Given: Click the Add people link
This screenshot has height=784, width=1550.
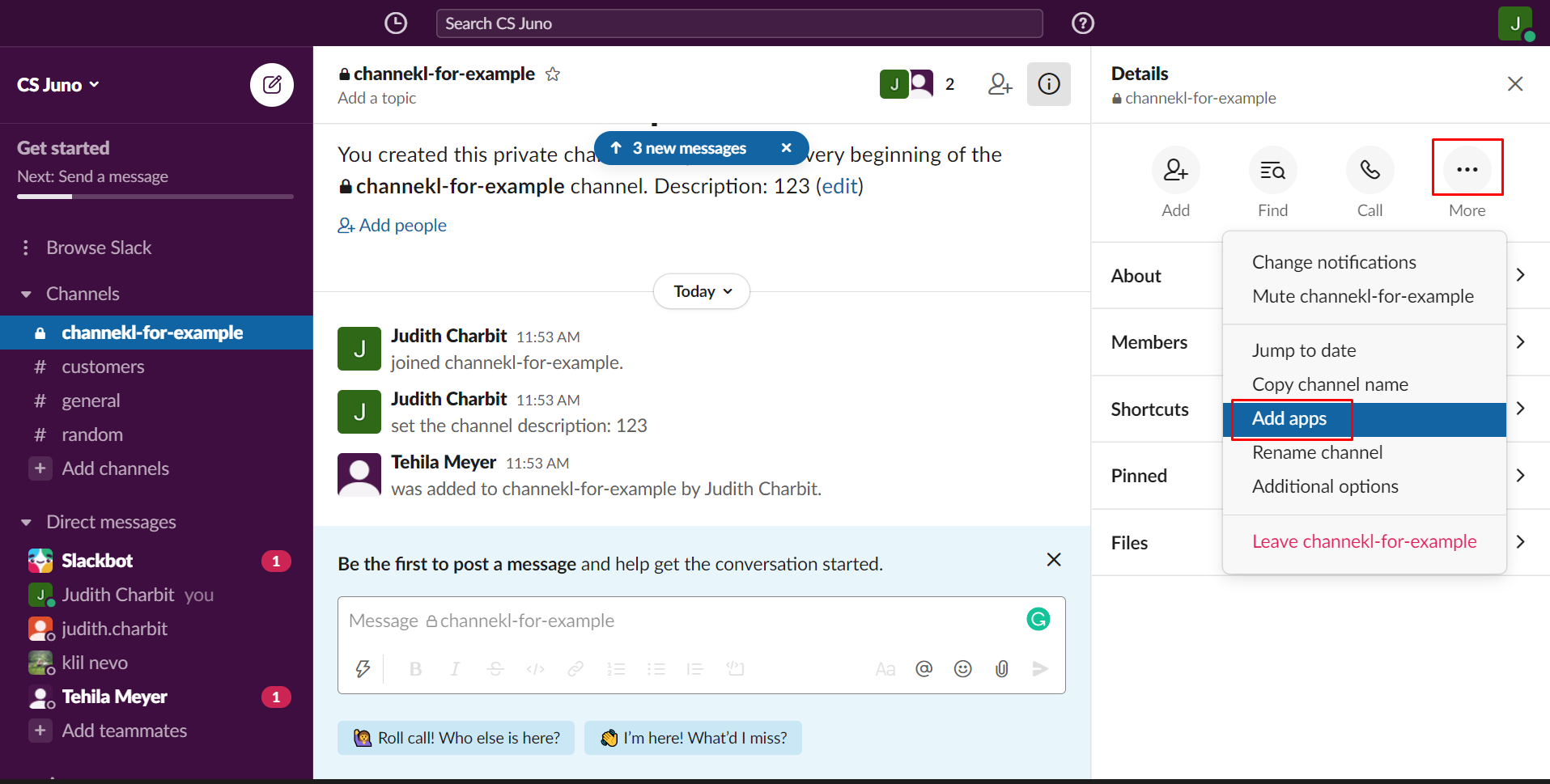Looking at the screenshot, I should [393, 226].
